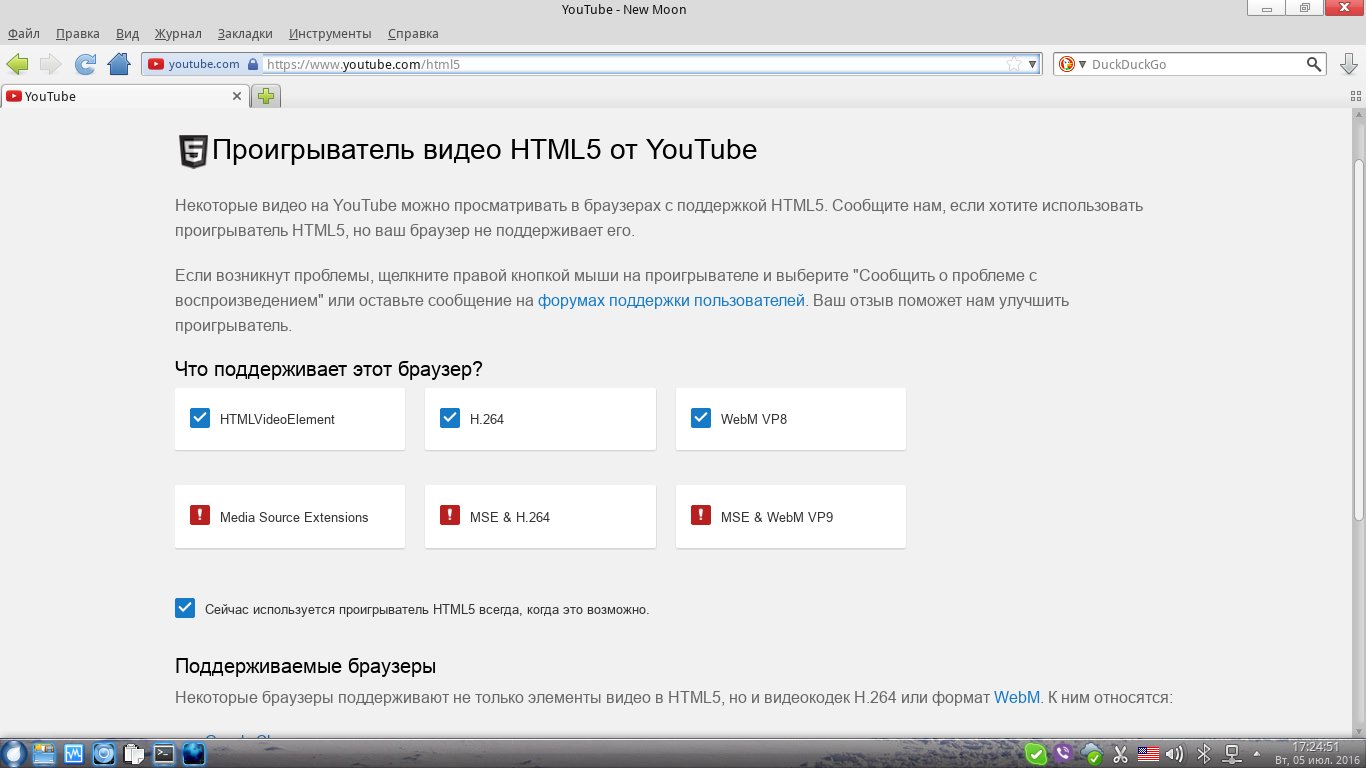Open the KDE application launcher

(x=13, y=753)
